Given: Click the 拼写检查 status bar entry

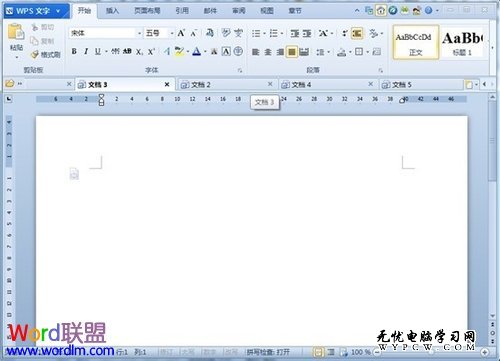Looking at the screenshot, I should pyautogui.click(x=268, y=352).
